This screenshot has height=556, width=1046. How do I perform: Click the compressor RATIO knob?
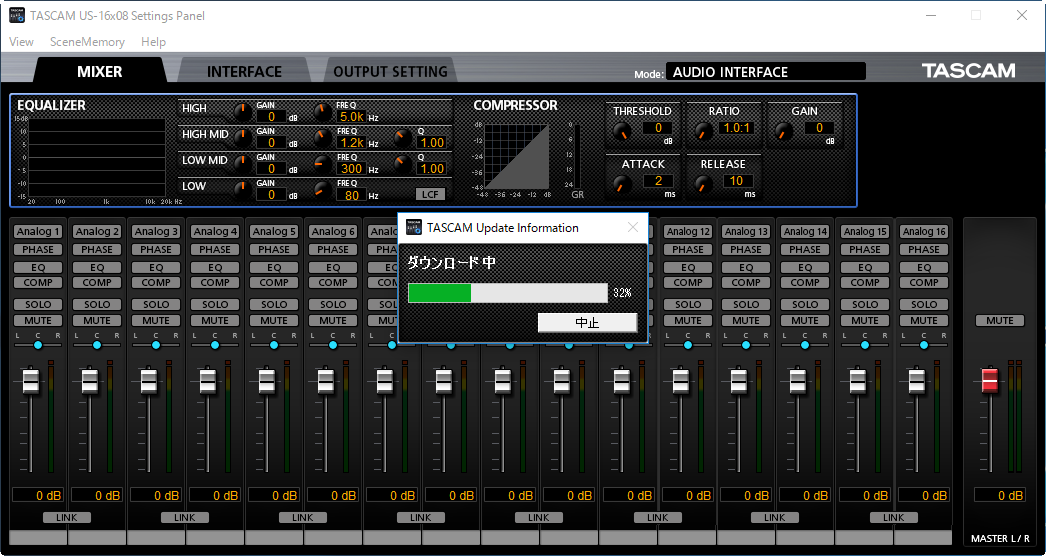[x=703, y=131]
